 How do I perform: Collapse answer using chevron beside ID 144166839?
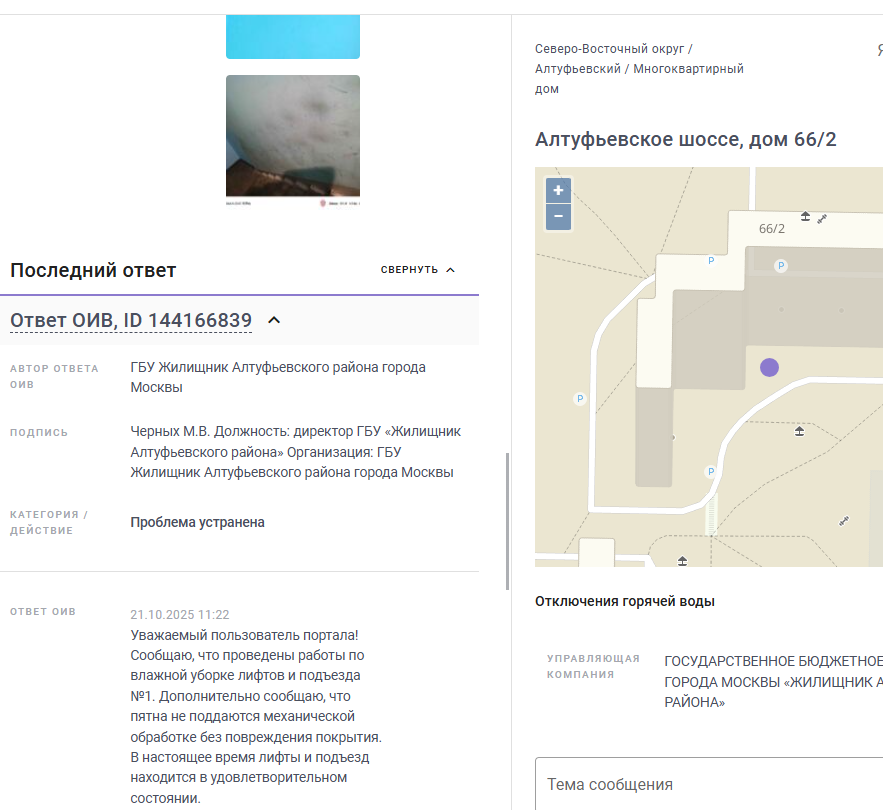click(x=274, y=320)
